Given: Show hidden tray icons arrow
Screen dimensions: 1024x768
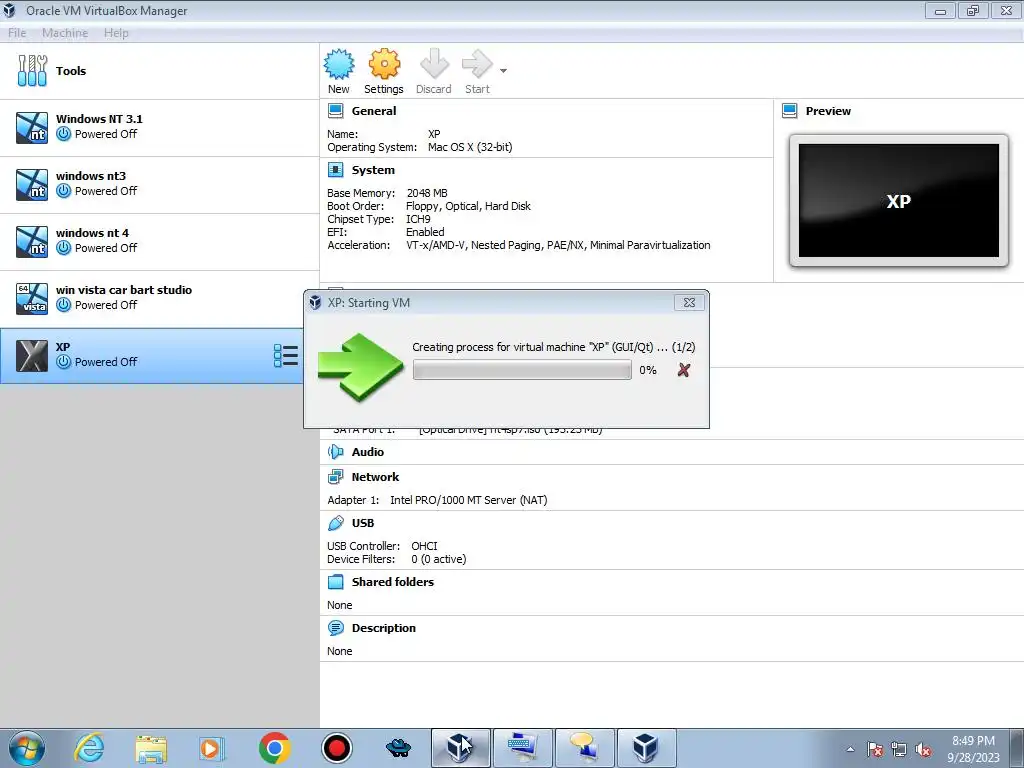Looking at the screenshot, I should [850, 749].
